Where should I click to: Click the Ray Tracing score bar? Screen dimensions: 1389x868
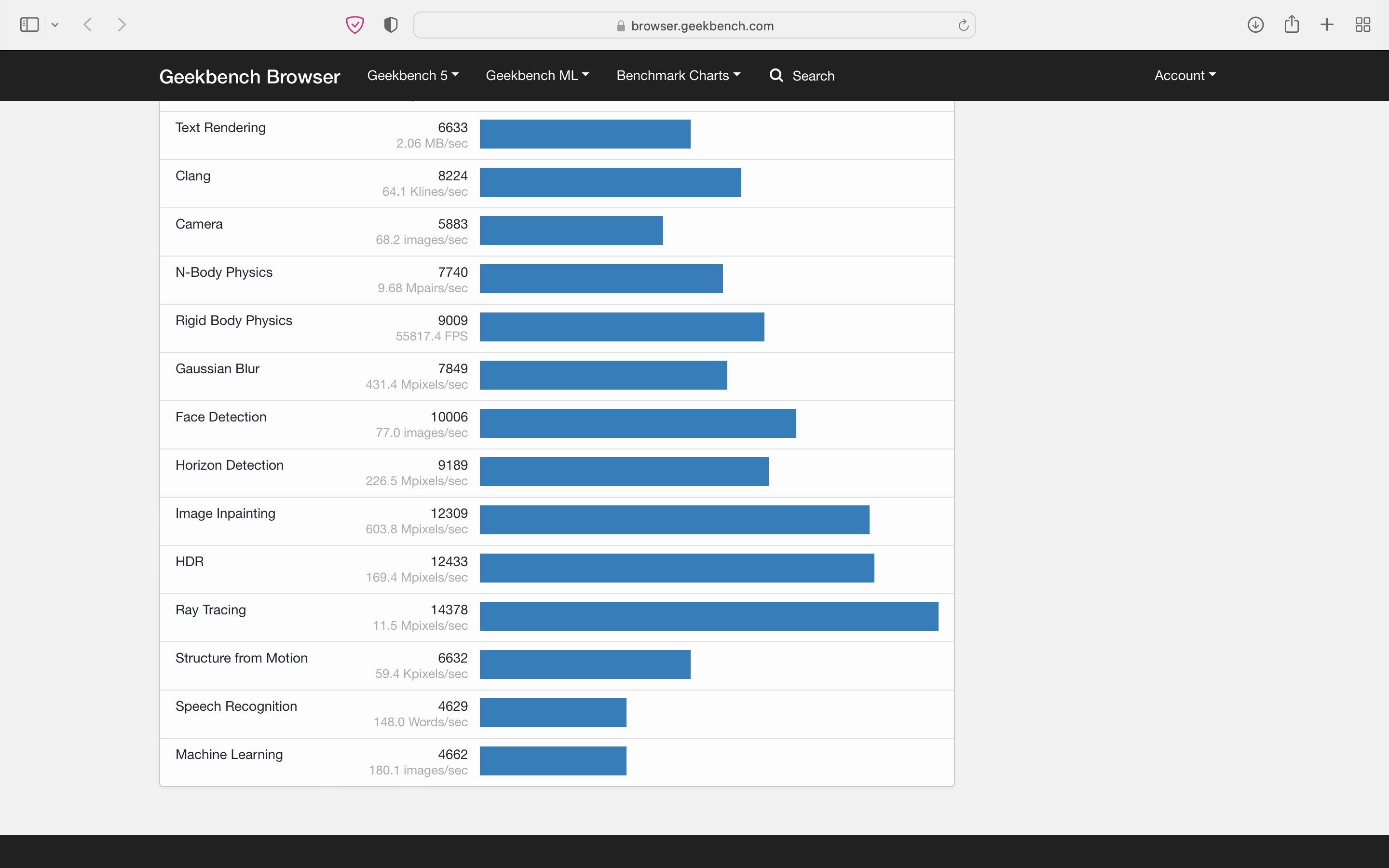point(708,616)
